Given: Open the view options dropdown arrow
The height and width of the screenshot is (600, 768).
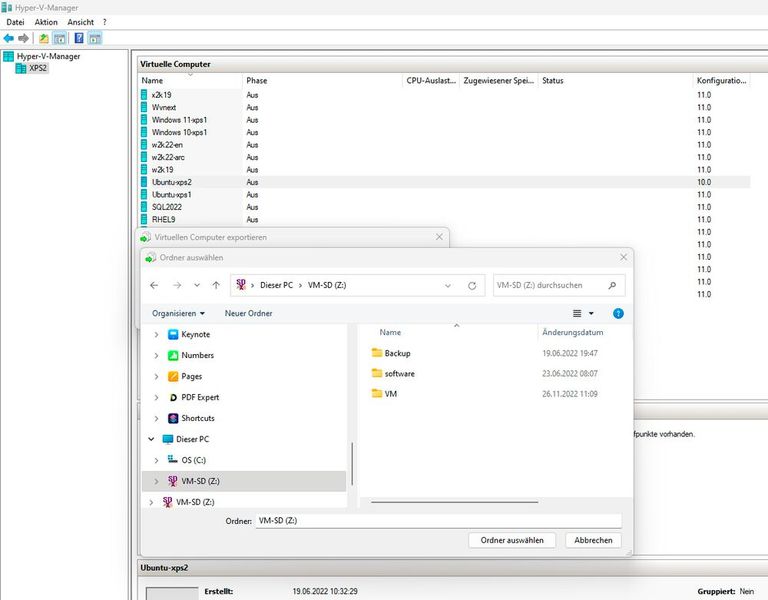Looking at the screenshot, I should (x=591, y=313).
